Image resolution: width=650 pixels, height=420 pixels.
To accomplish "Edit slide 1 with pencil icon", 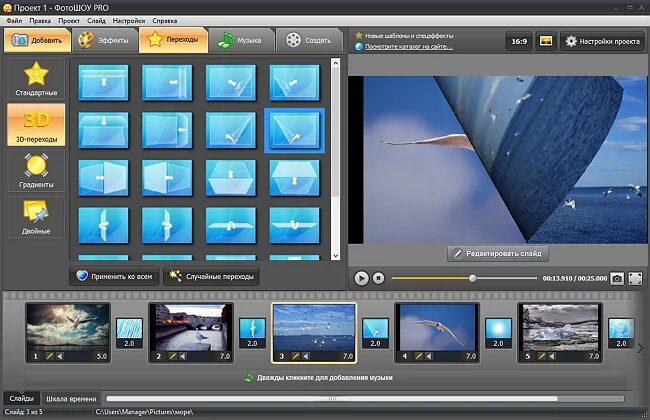I will point(50,356).
